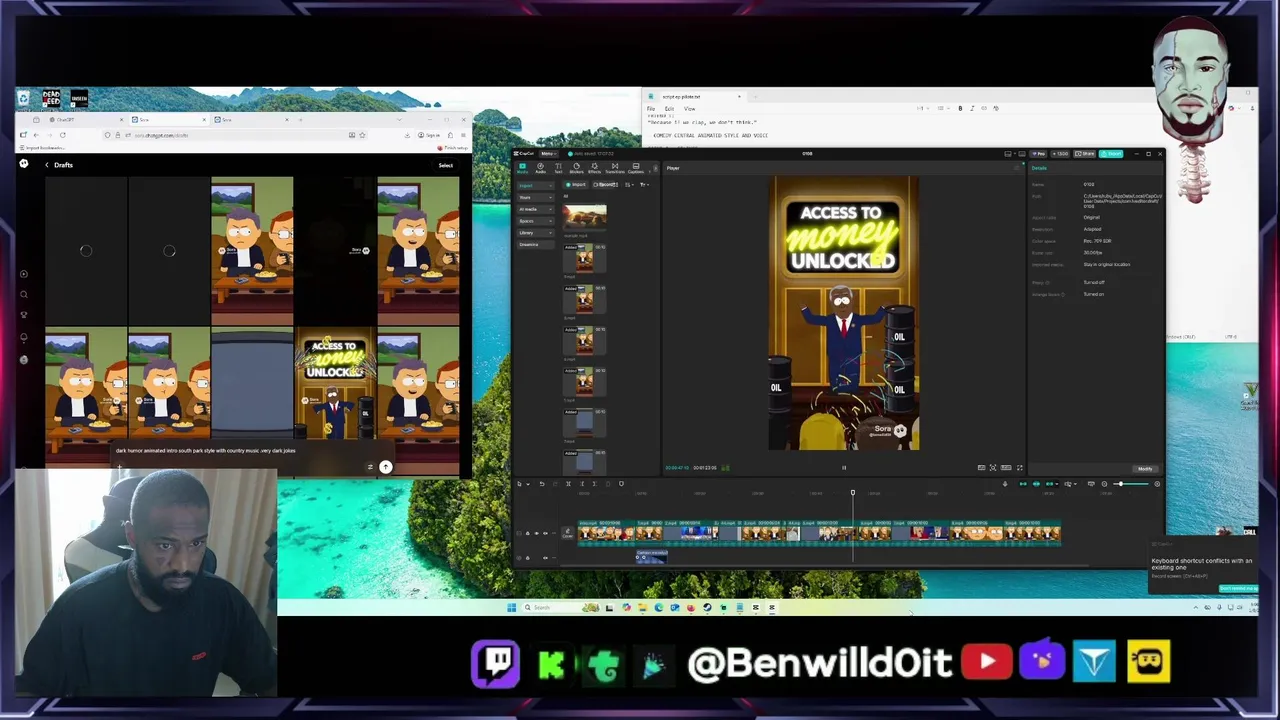Toggle auto snapping in timeline
This screenshot has height=720, width=1280.
click(x=1036, y=484)
